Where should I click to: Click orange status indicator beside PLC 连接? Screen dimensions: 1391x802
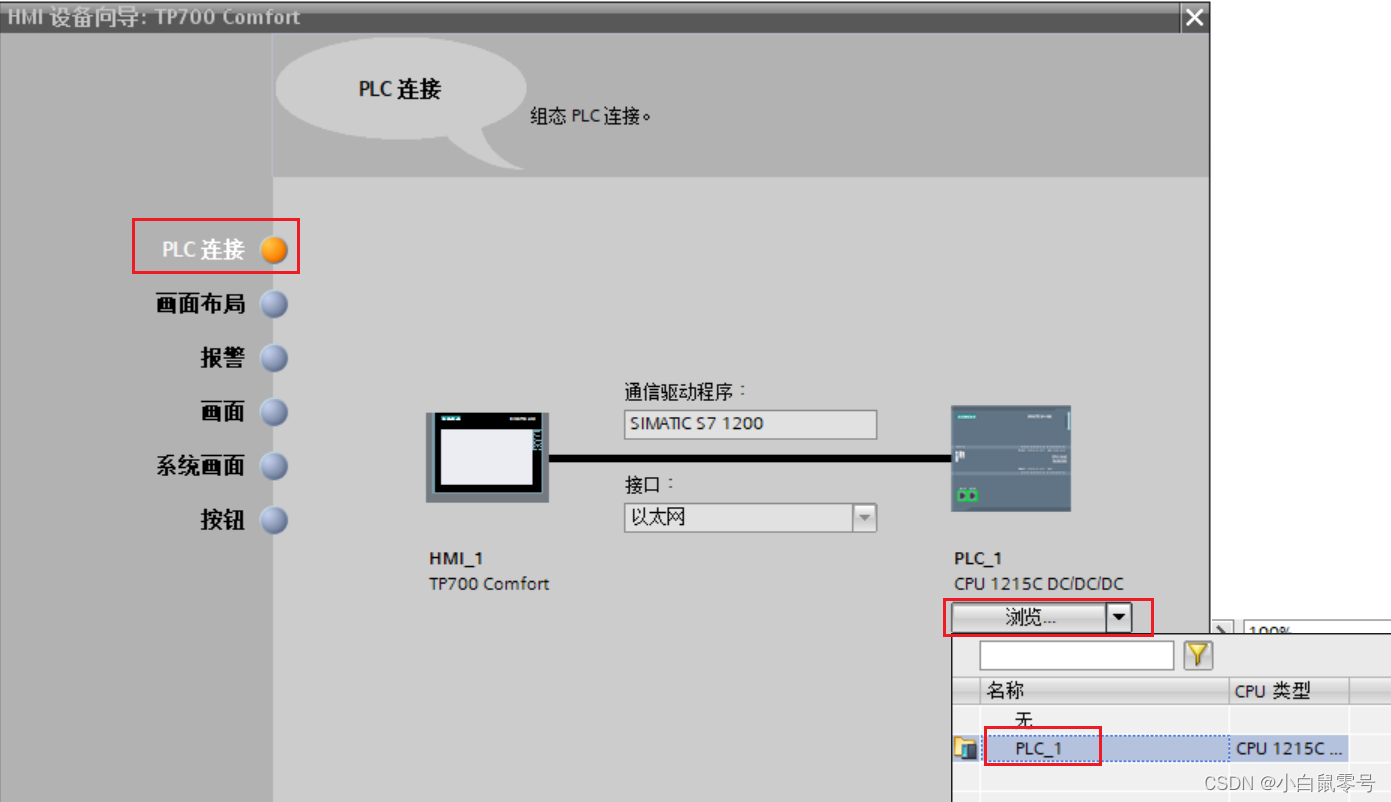point(273,250)
